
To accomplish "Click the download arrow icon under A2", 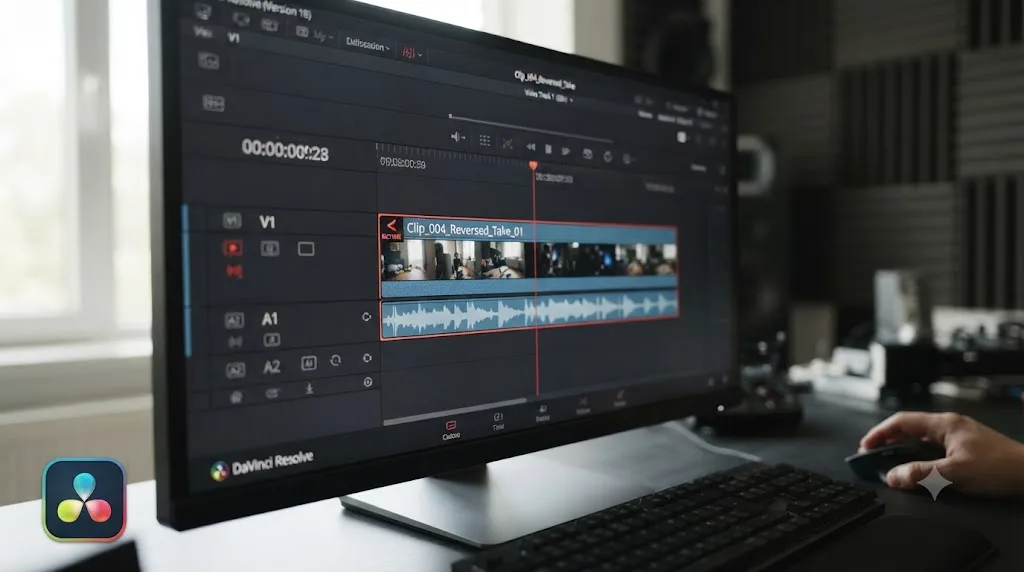I will [310, 389].
